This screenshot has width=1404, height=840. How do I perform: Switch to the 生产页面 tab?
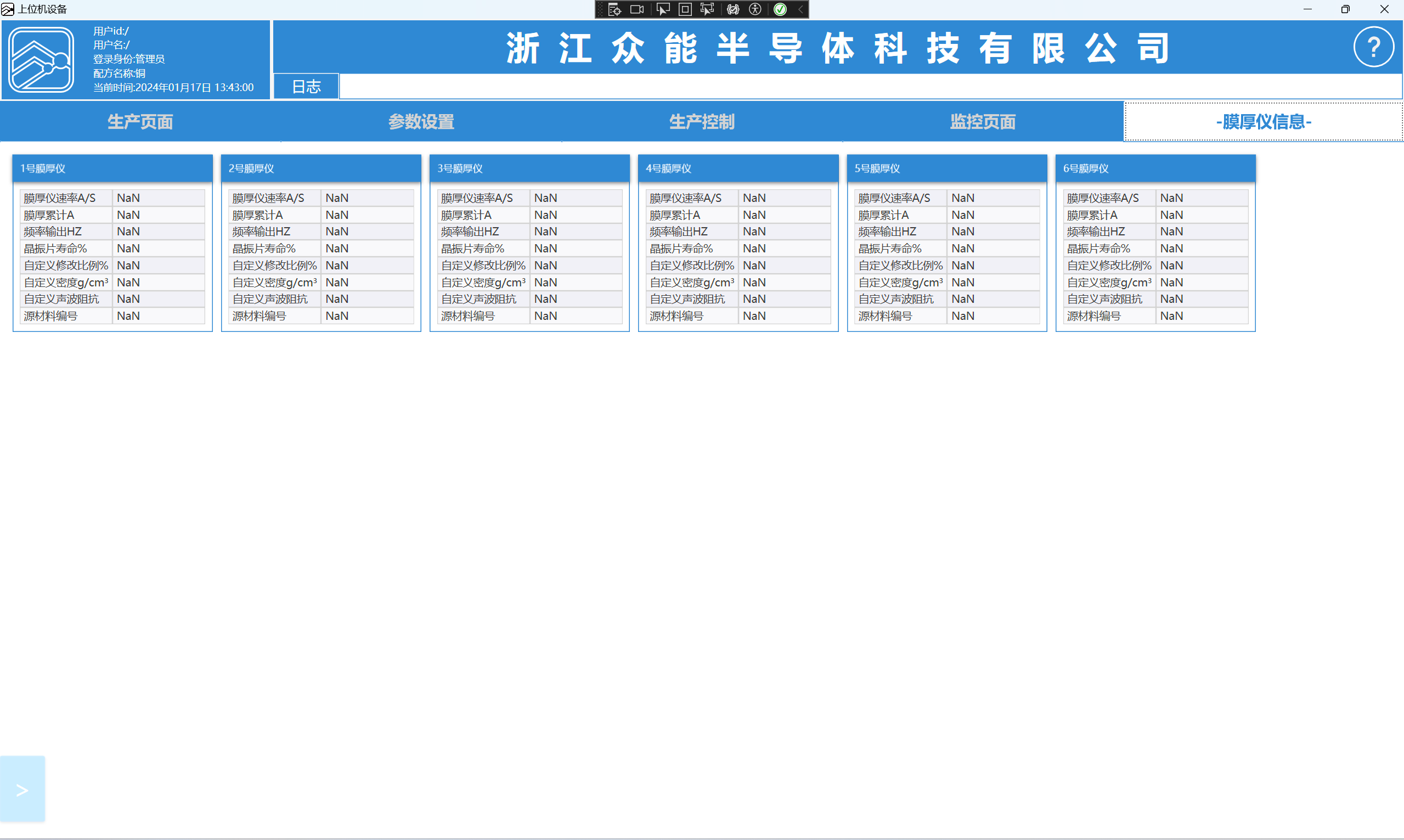click(x=140, y=122)
